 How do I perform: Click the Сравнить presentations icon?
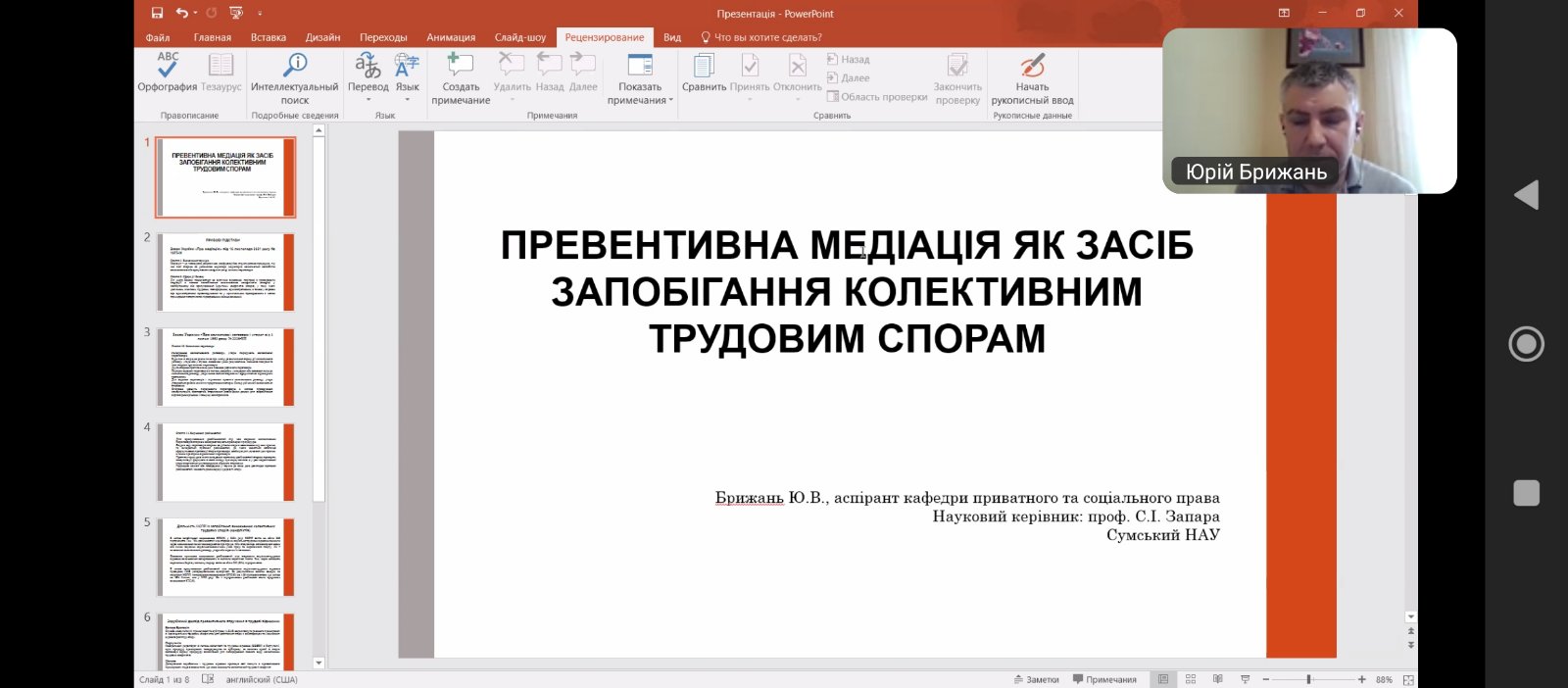(x=704, y=73)
